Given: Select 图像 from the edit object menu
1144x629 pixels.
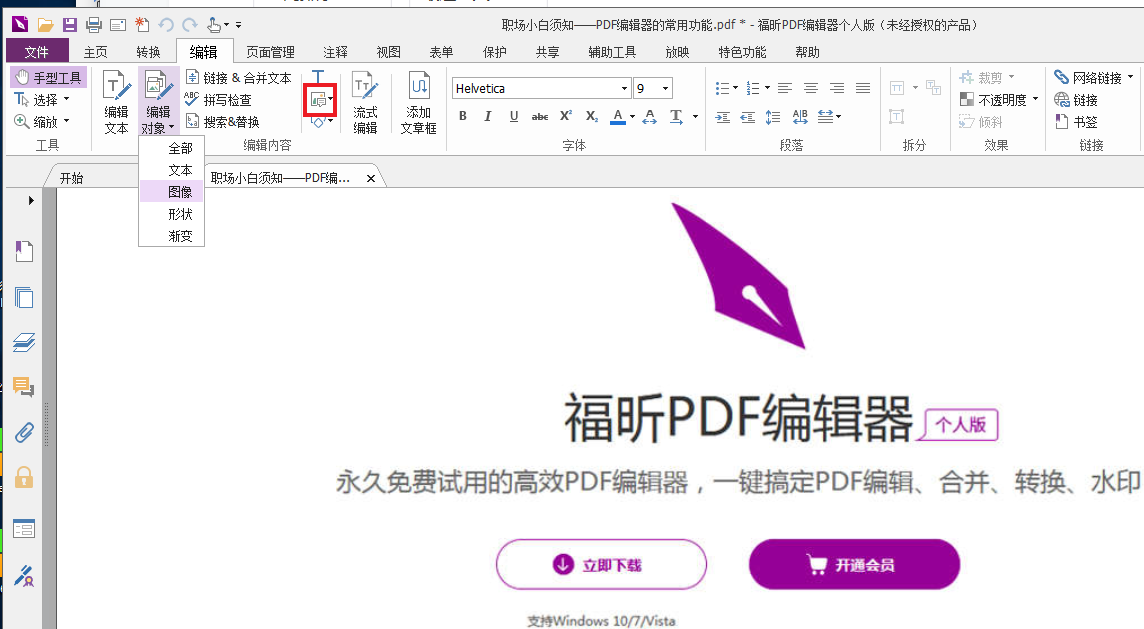Looking at the screenshot, I should click(172, 192).
